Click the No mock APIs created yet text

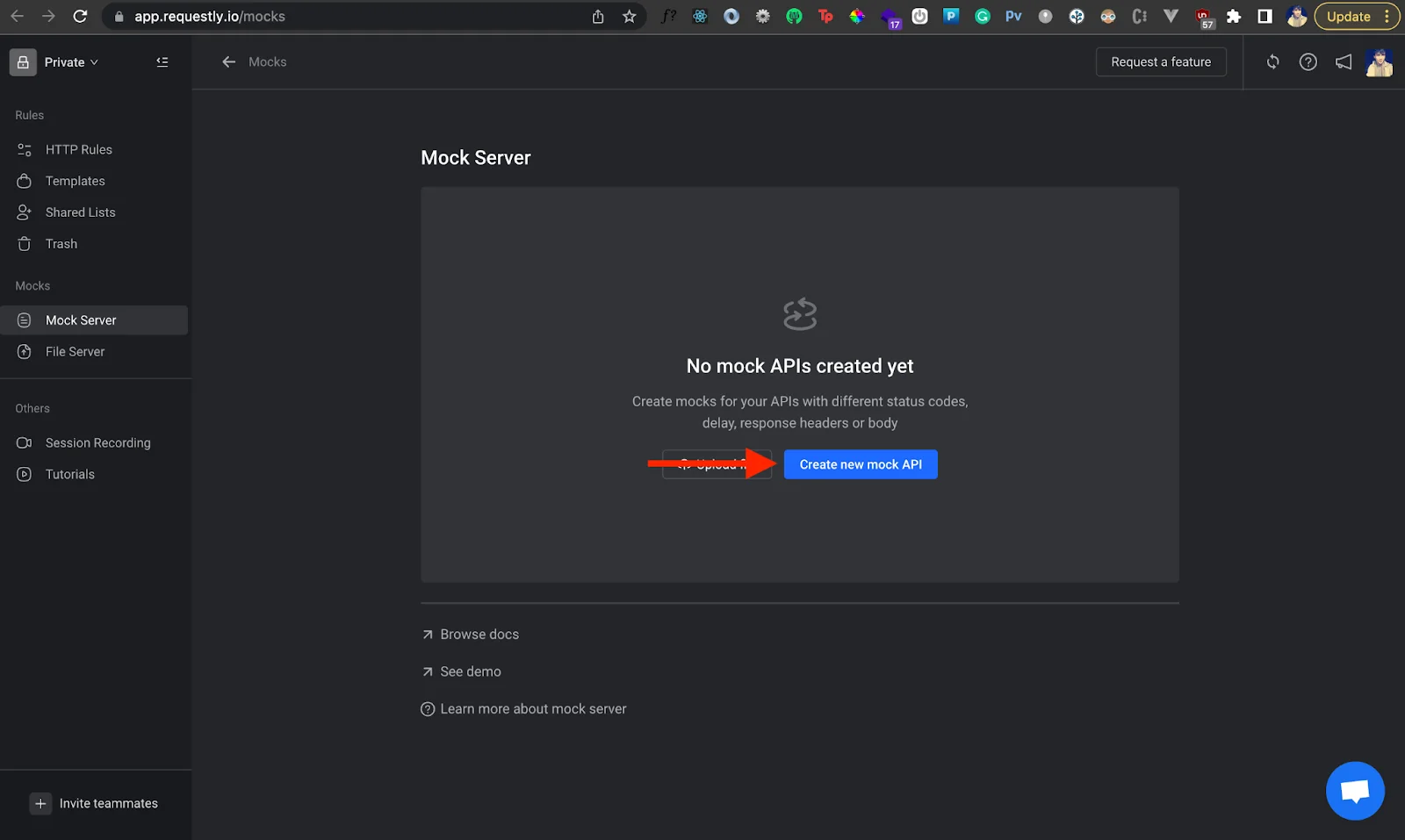800,366
